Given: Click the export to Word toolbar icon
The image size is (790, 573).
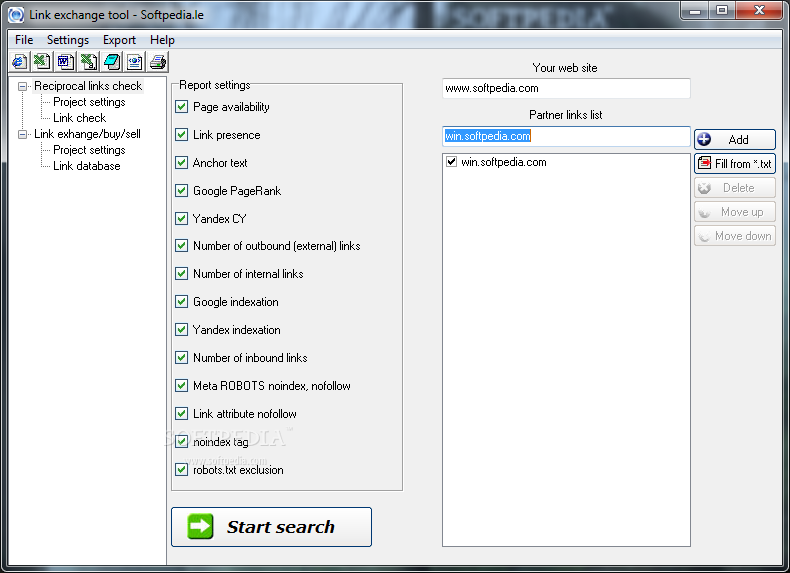Looking at the screenshot, I should coord(65,62).
